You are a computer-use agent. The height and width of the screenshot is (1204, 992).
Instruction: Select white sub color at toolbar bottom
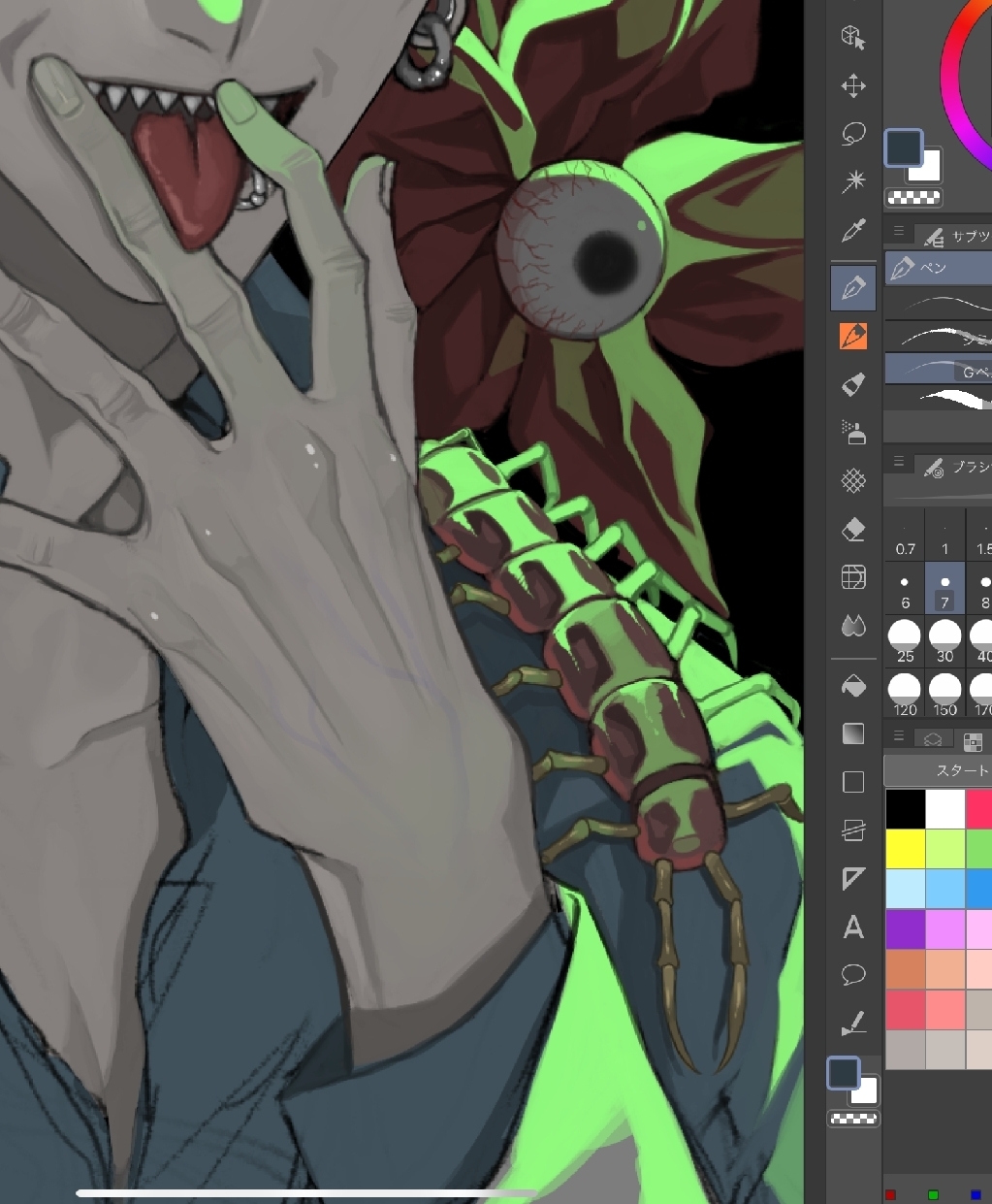(x=867, y=1092)
